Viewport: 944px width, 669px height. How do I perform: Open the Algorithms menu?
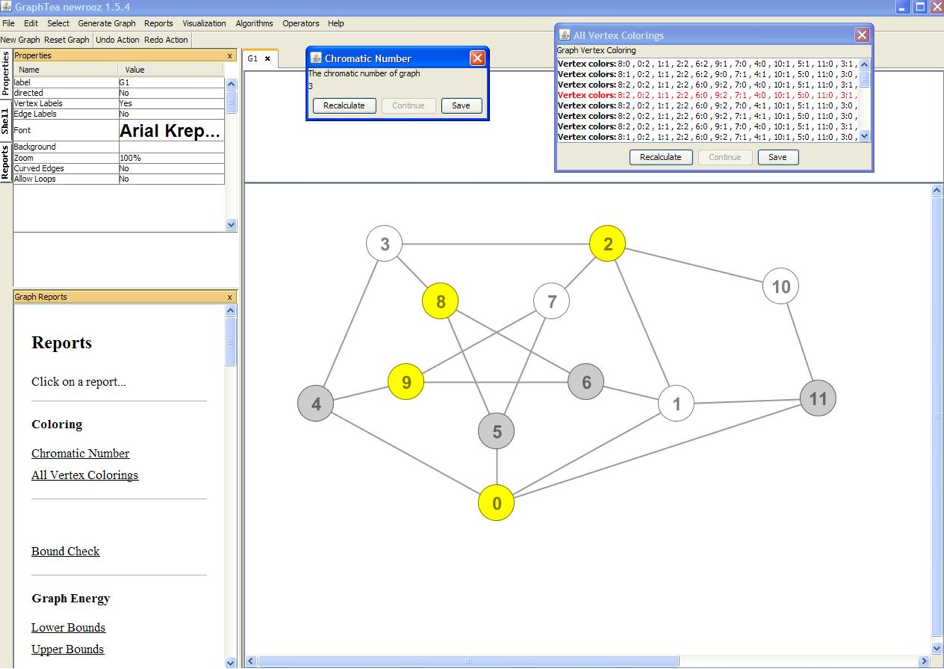(254, 23)
